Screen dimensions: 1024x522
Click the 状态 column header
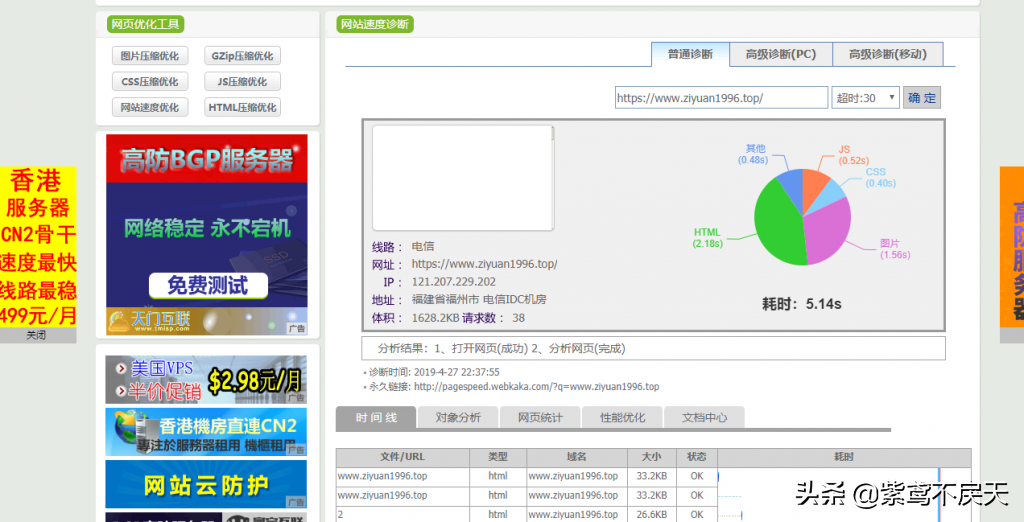[697, 457]
